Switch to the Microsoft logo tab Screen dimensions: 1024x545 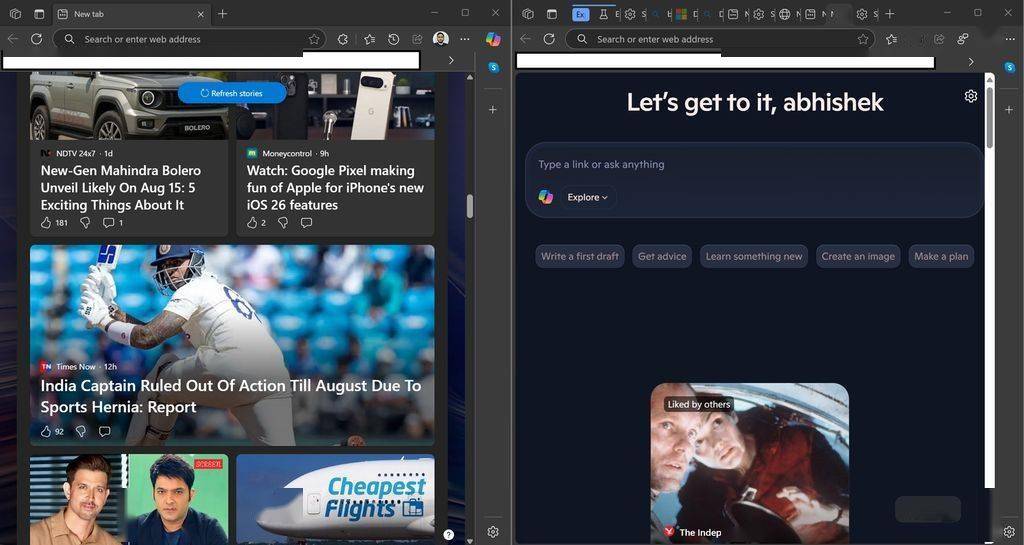[681, 14]
